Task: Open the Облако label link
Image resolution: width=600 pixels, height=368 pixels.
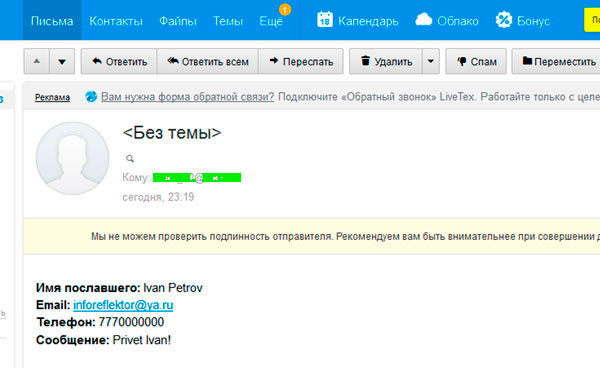Action: tap(458, 21)
